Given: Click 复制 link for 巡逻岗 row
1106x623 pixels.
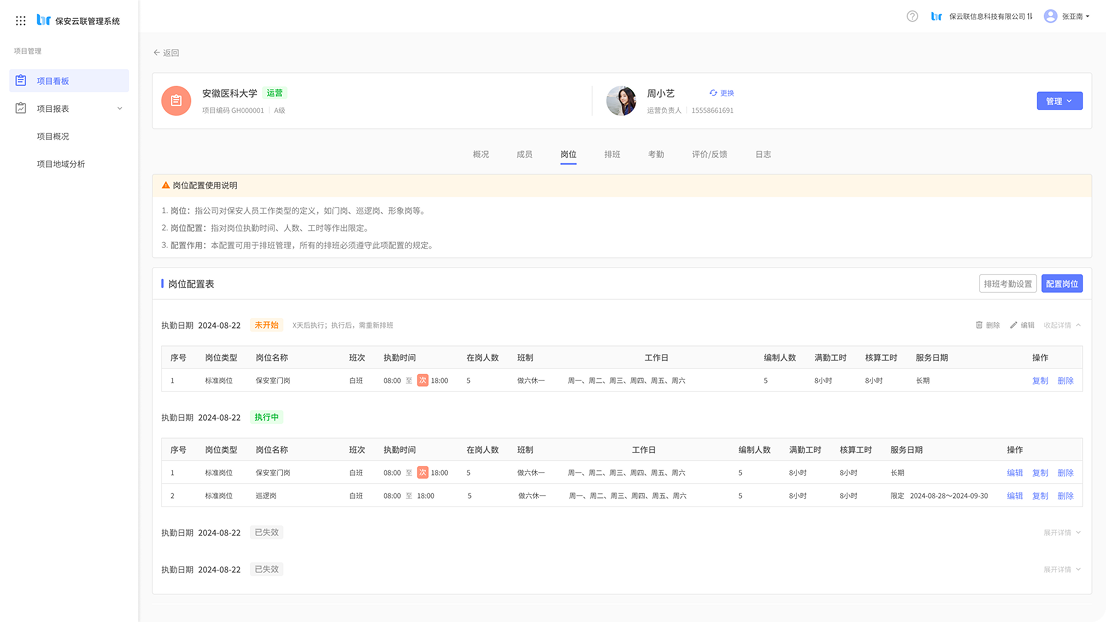Looking at the screenshot, I should click(1040, 496).
